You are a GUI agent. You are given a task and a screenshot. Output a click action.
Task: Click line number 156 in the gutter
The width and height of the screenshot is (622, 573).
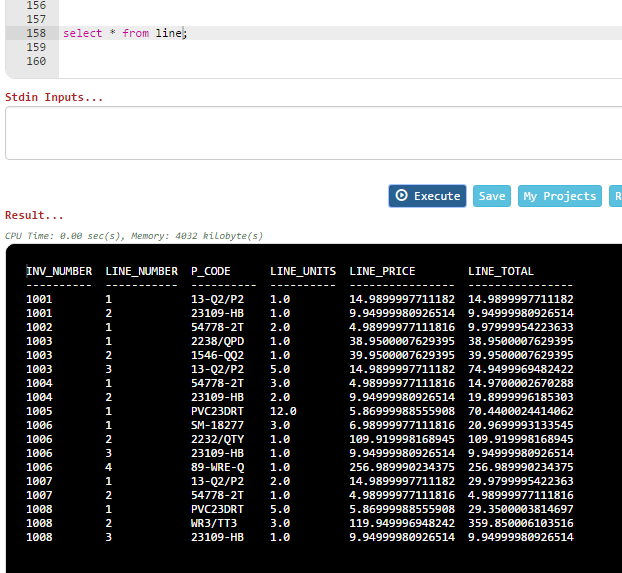pos(36,6)
